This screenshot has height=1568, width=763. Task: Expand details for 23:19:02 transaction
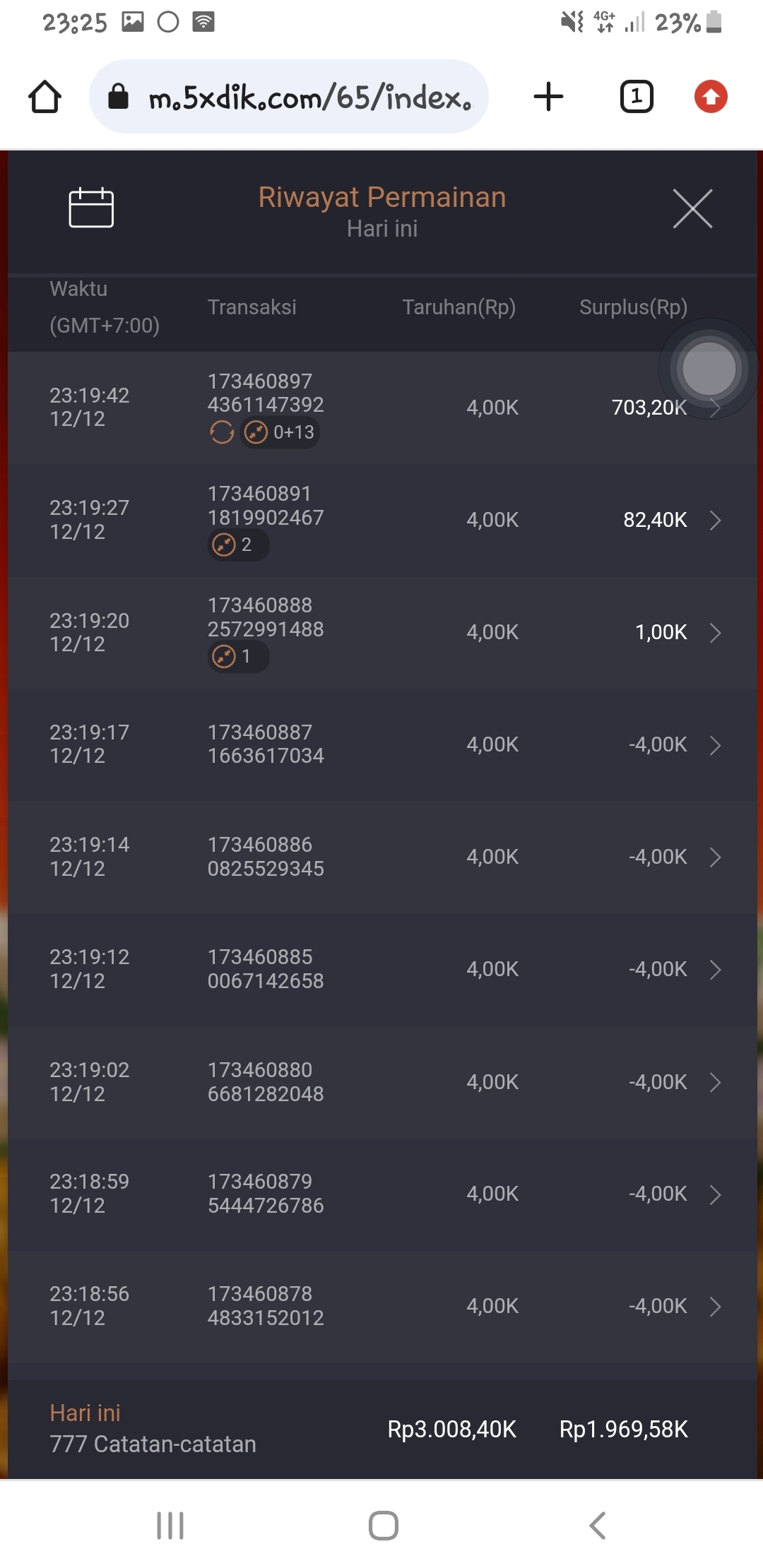tap(715, 1082)
